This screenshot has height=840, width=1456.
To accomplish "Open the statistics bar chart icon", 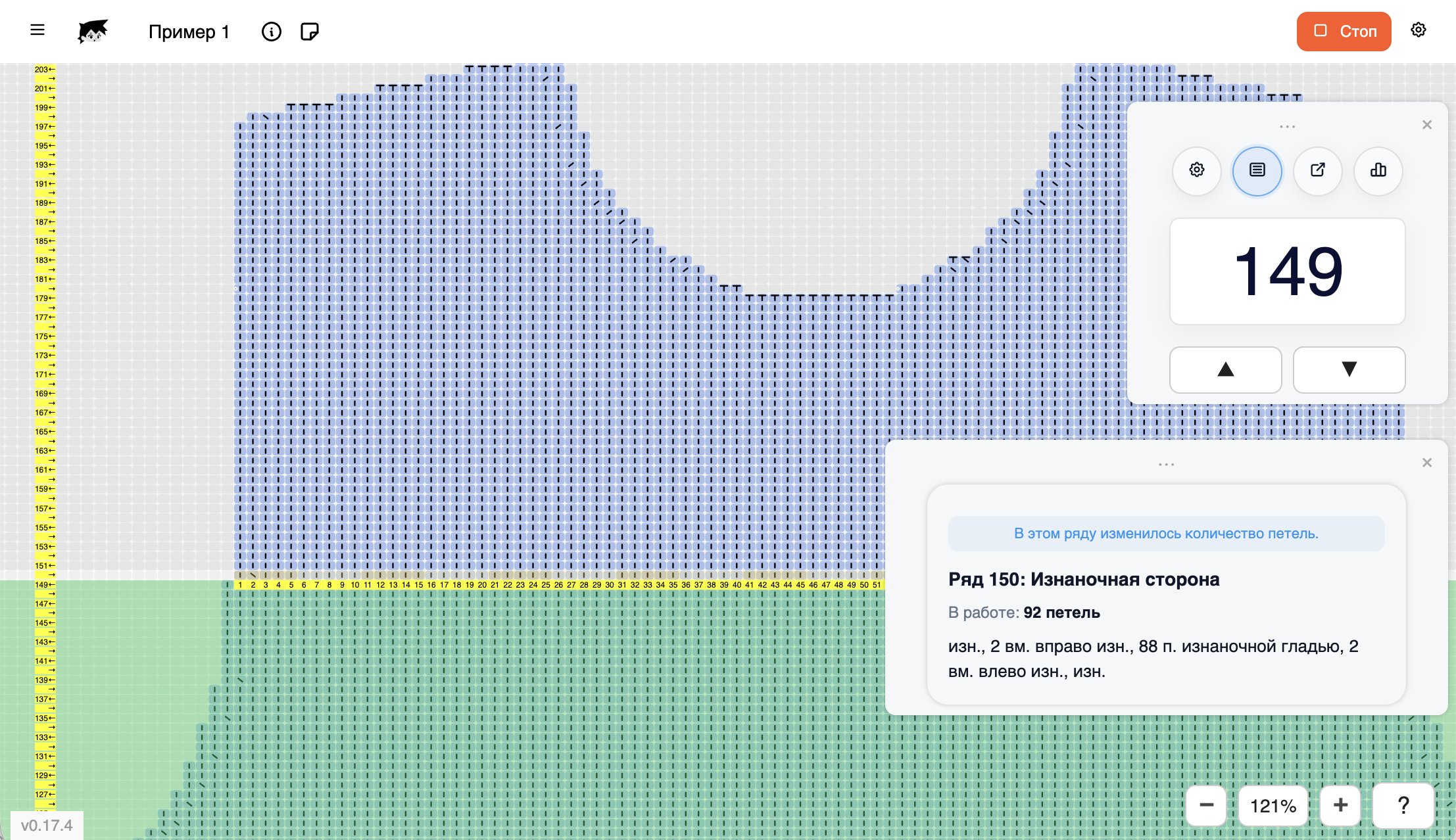I will [x=1378, y=170].
